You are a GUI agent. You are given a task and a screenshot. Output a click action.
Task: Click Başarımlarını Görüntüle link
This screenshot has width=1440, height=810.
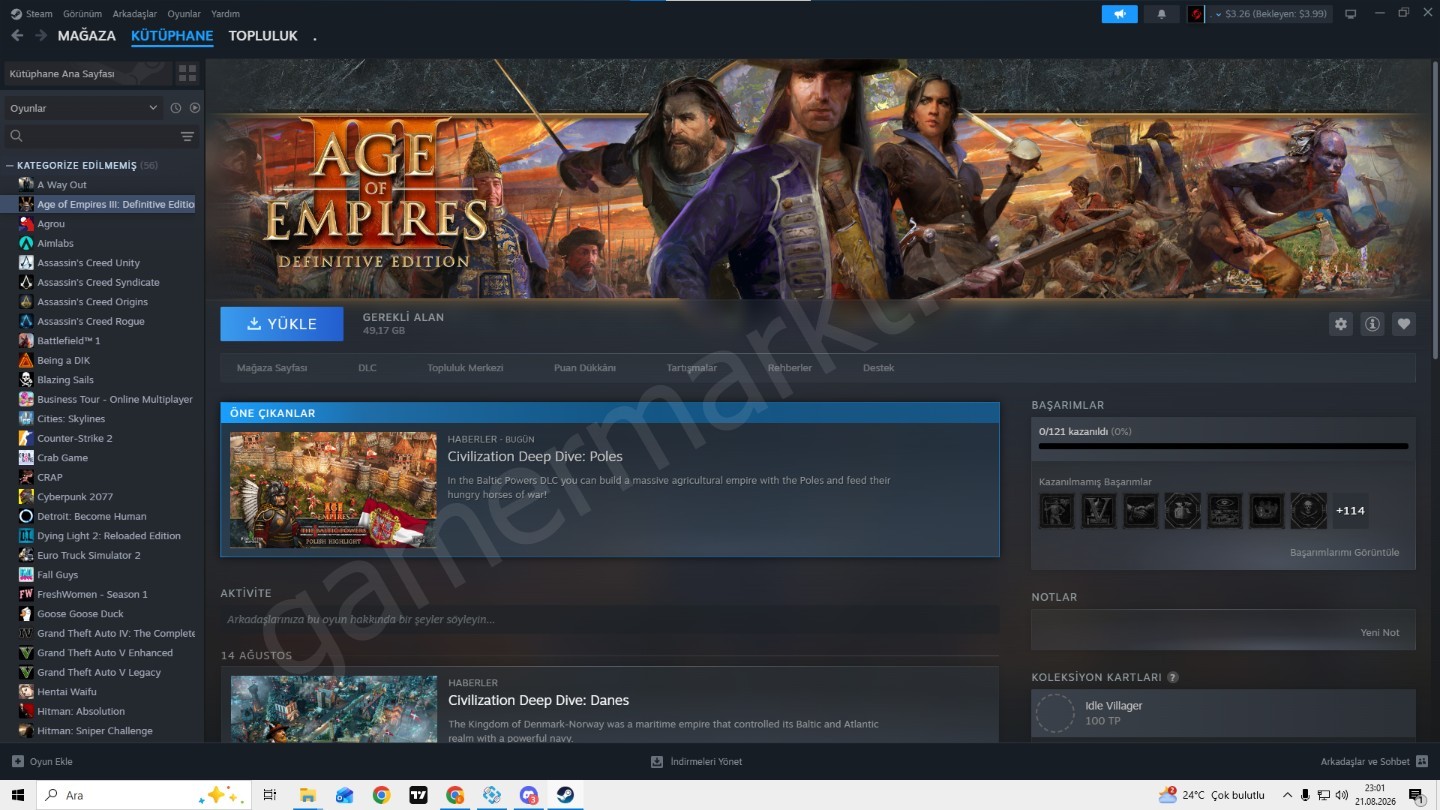tap(1344, 552)
